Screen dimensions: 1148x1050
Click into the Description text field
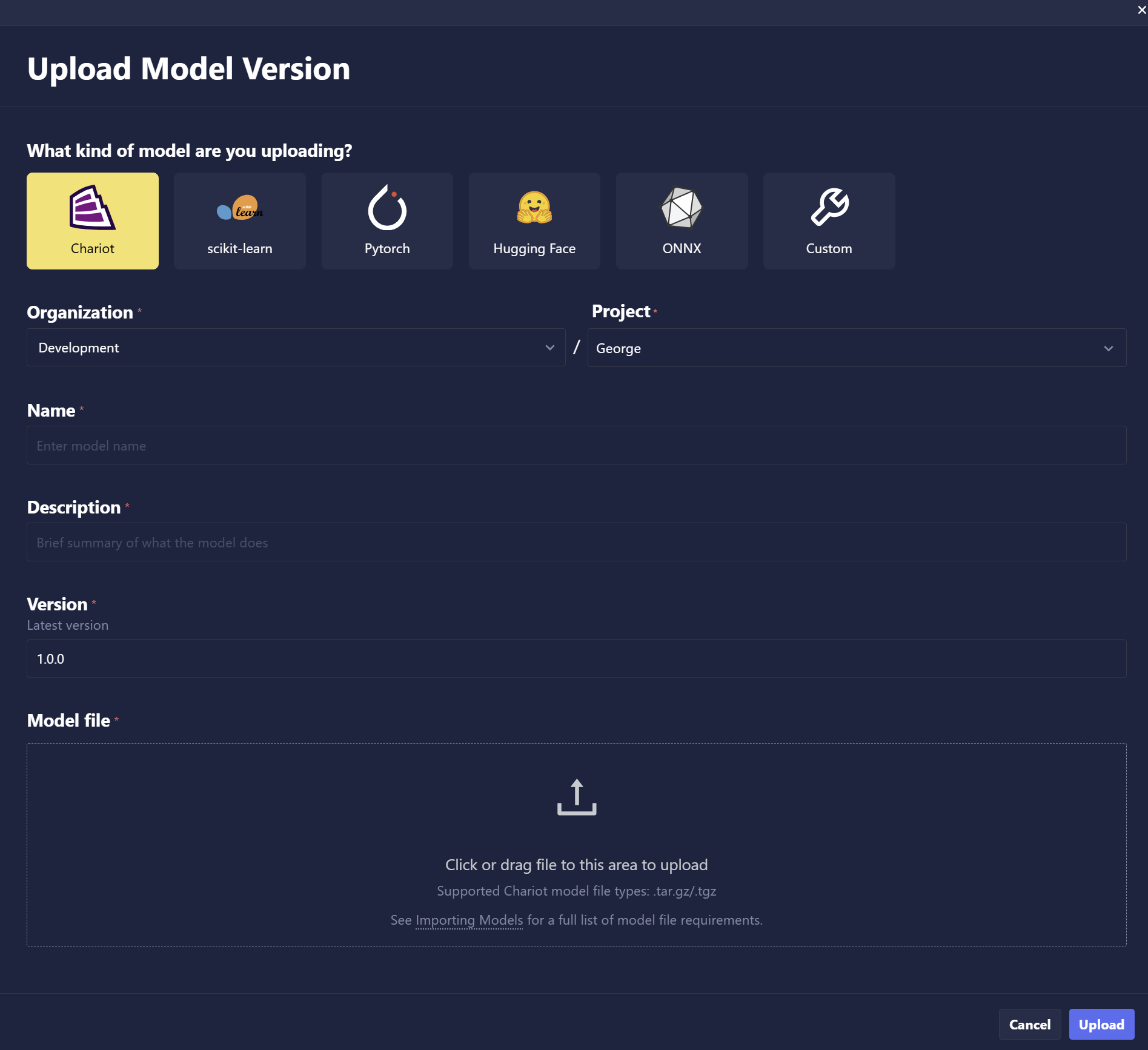[x=576, y=543]
